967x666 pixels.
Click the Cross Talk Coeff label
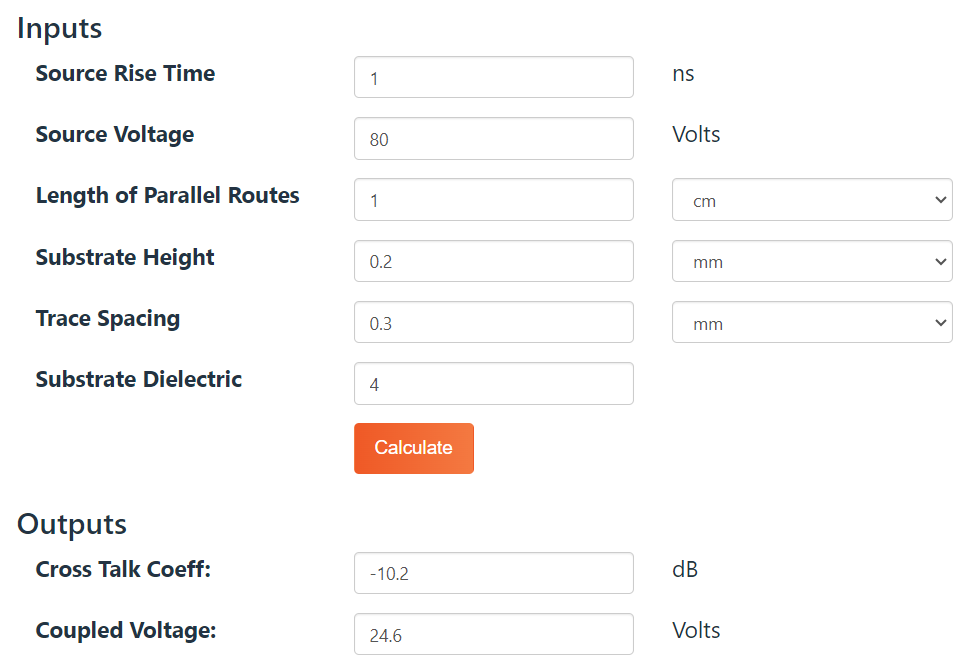pyautogui.click(x=124, y=570)
